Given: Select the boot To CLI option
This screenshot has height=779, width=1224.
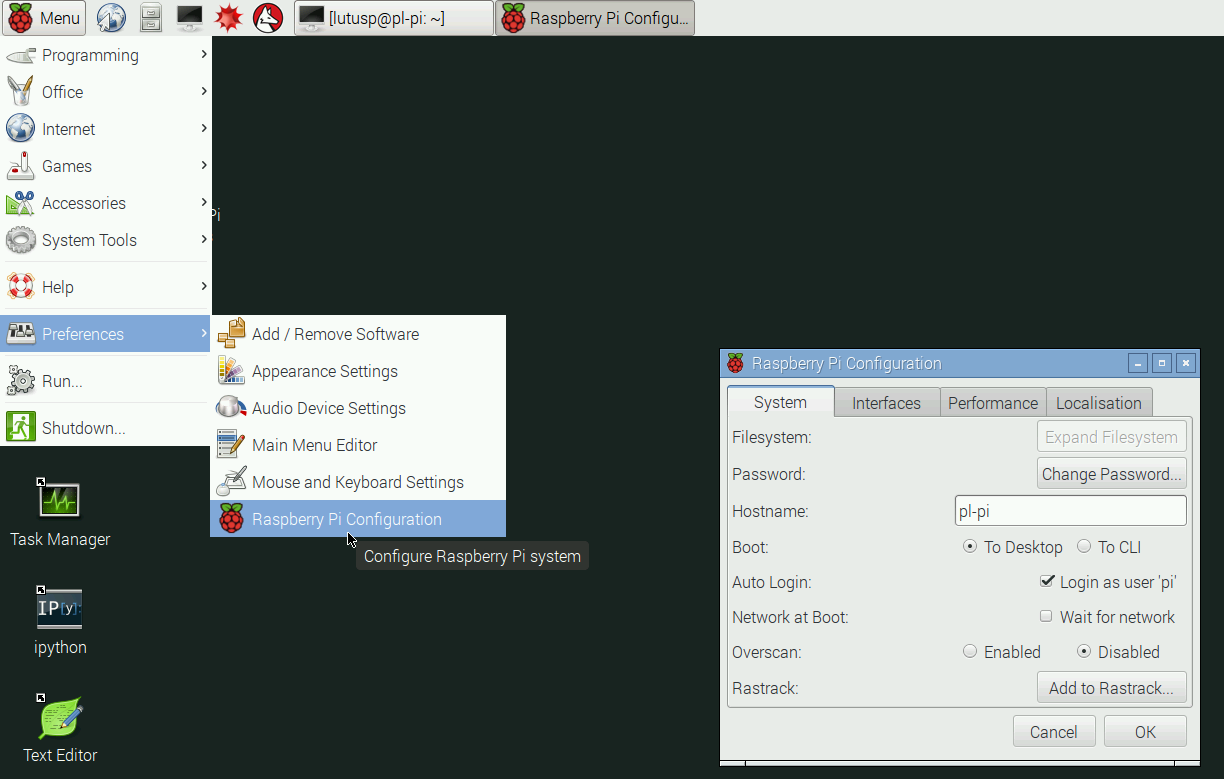Looking at the screenshot, I should tap(1109, 547).
